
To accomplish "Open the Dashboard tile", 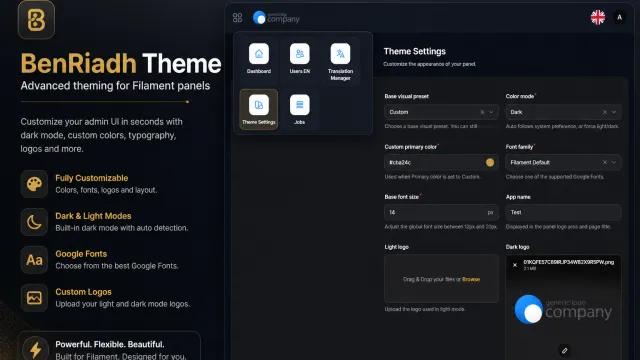I will [259, 59].
